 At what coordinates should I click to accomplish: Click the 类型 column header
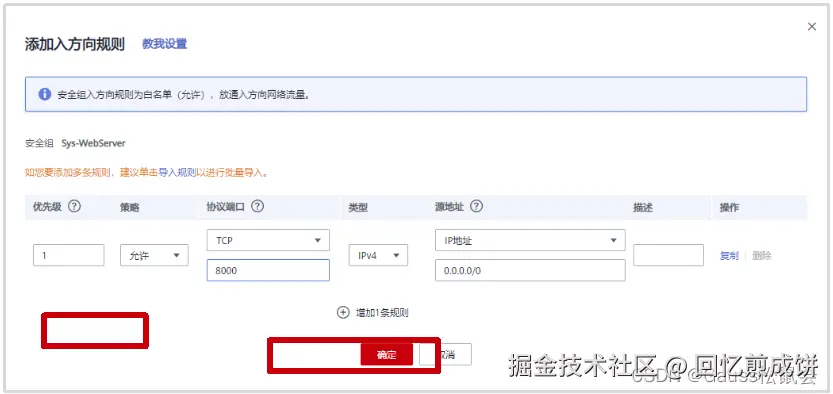tap(358, 208)
